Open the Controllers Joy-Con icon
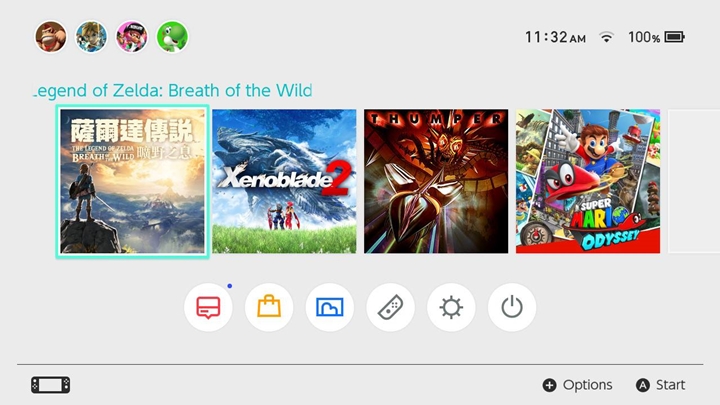 [x=390, y=307]
